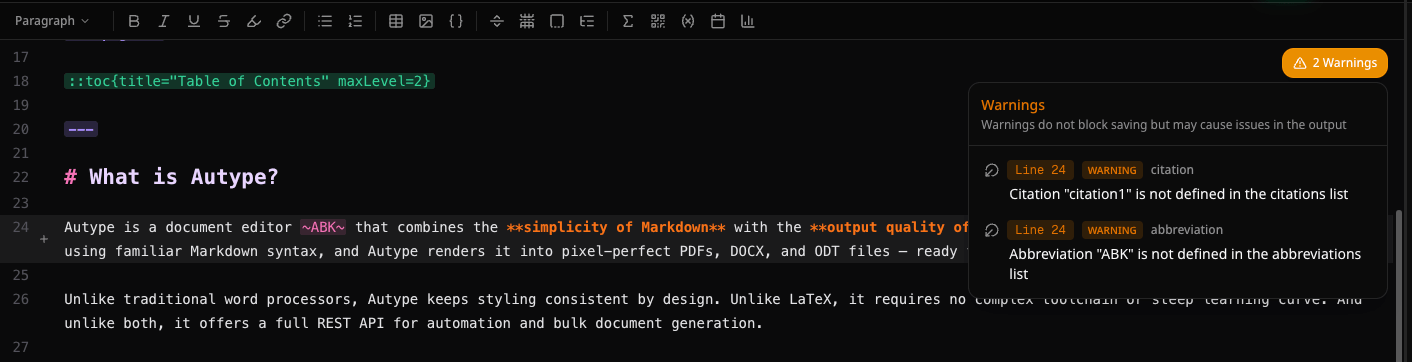This screenshot has height=362, width=1412.
Task: Jump to line of abbreviation warning icon
Action: (991, 230)
